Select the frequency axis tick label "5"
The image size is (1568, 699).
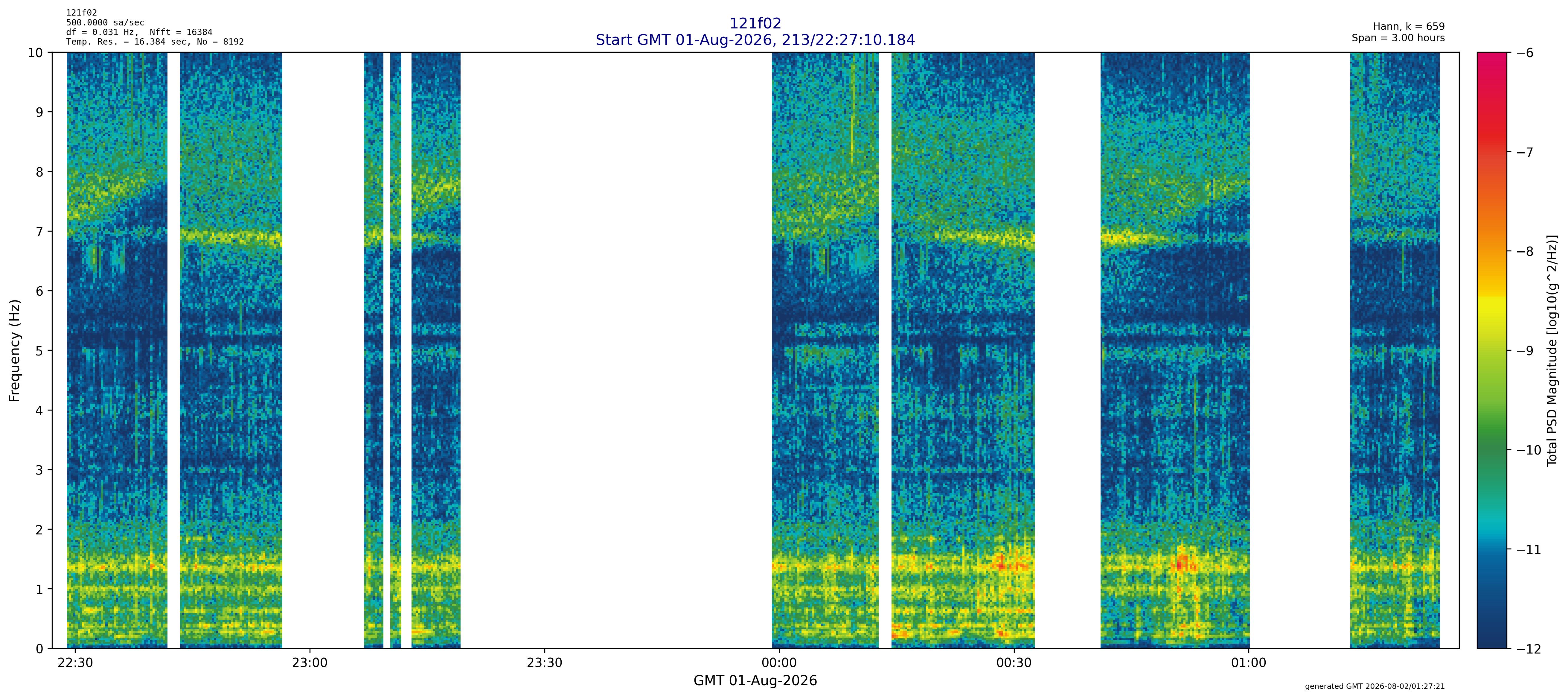point(39,351)
